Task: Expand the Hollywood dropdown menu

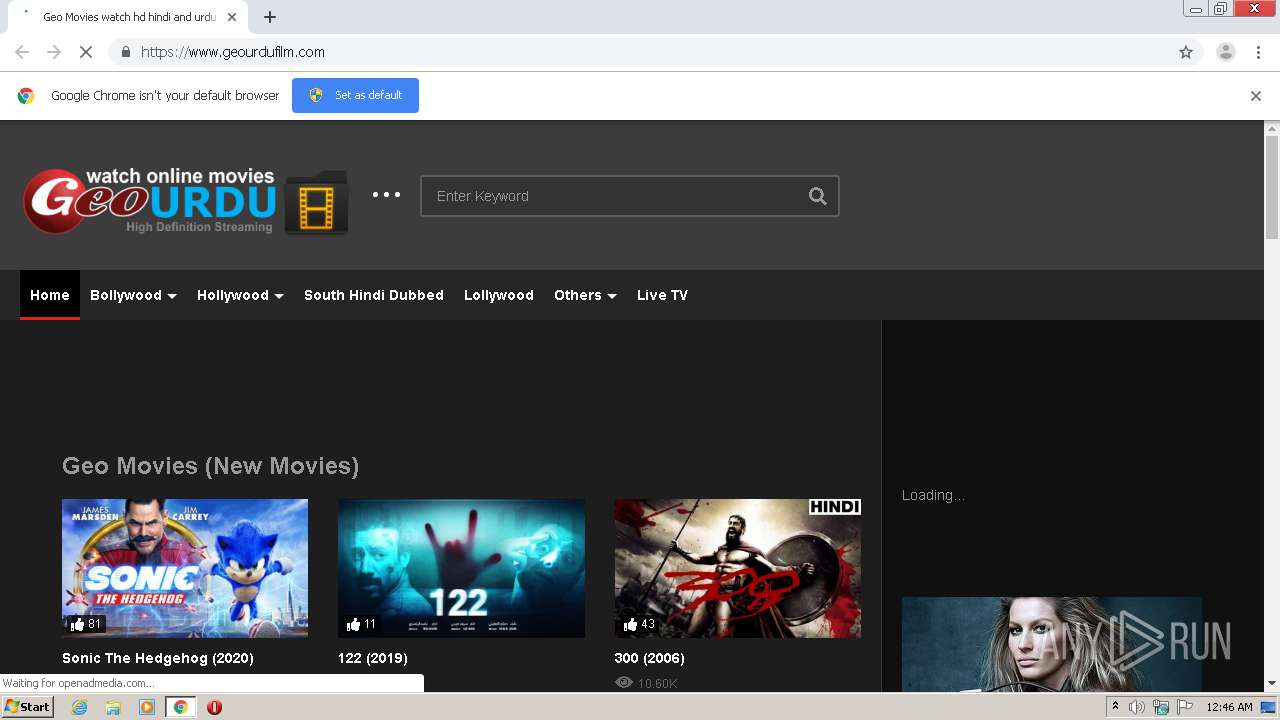Action: [x=240, y=295]
